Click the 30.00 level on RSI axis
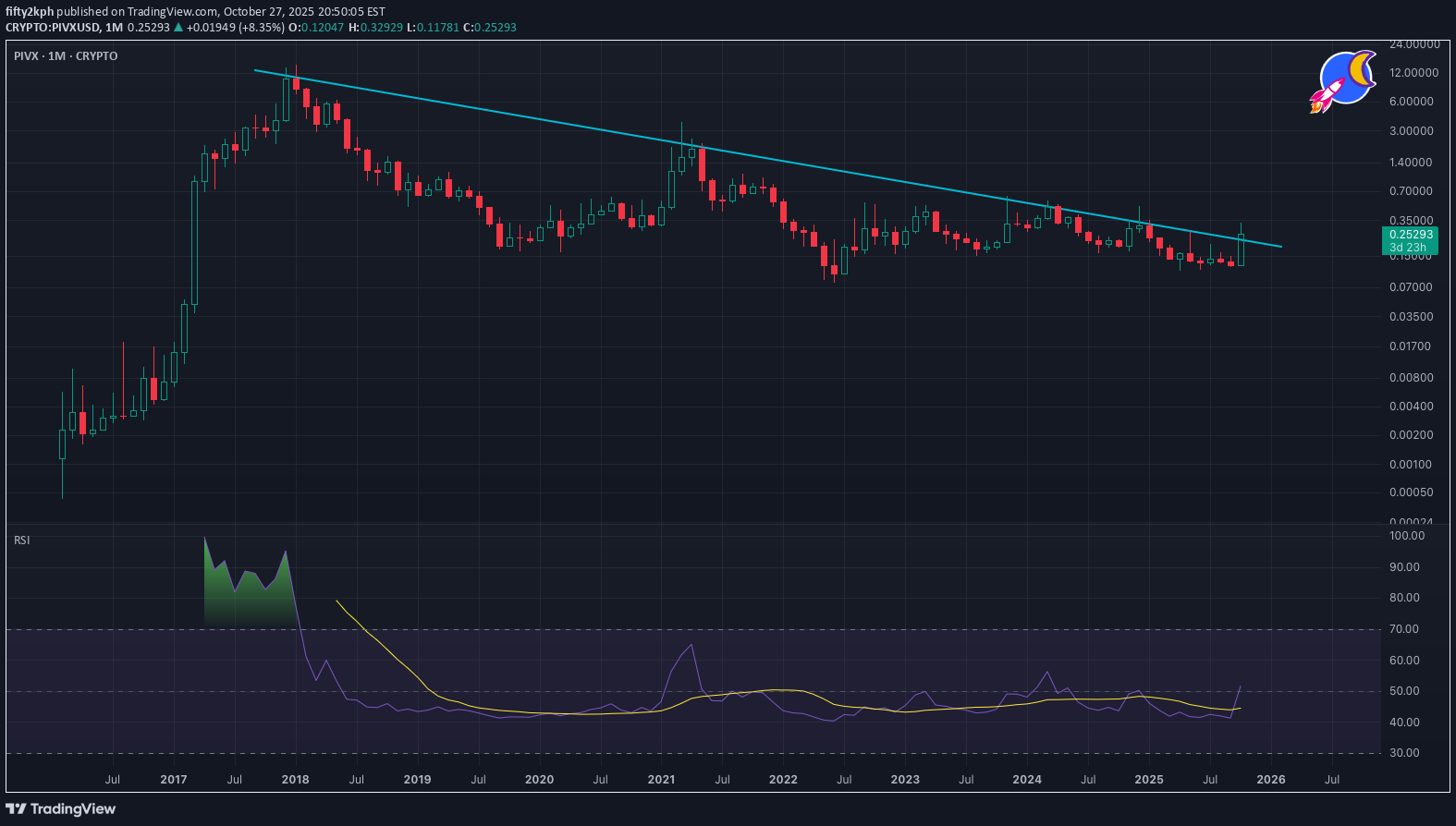Viewport: 1456px width, 826px height. pyautogui.click(x=1404, y=753)
